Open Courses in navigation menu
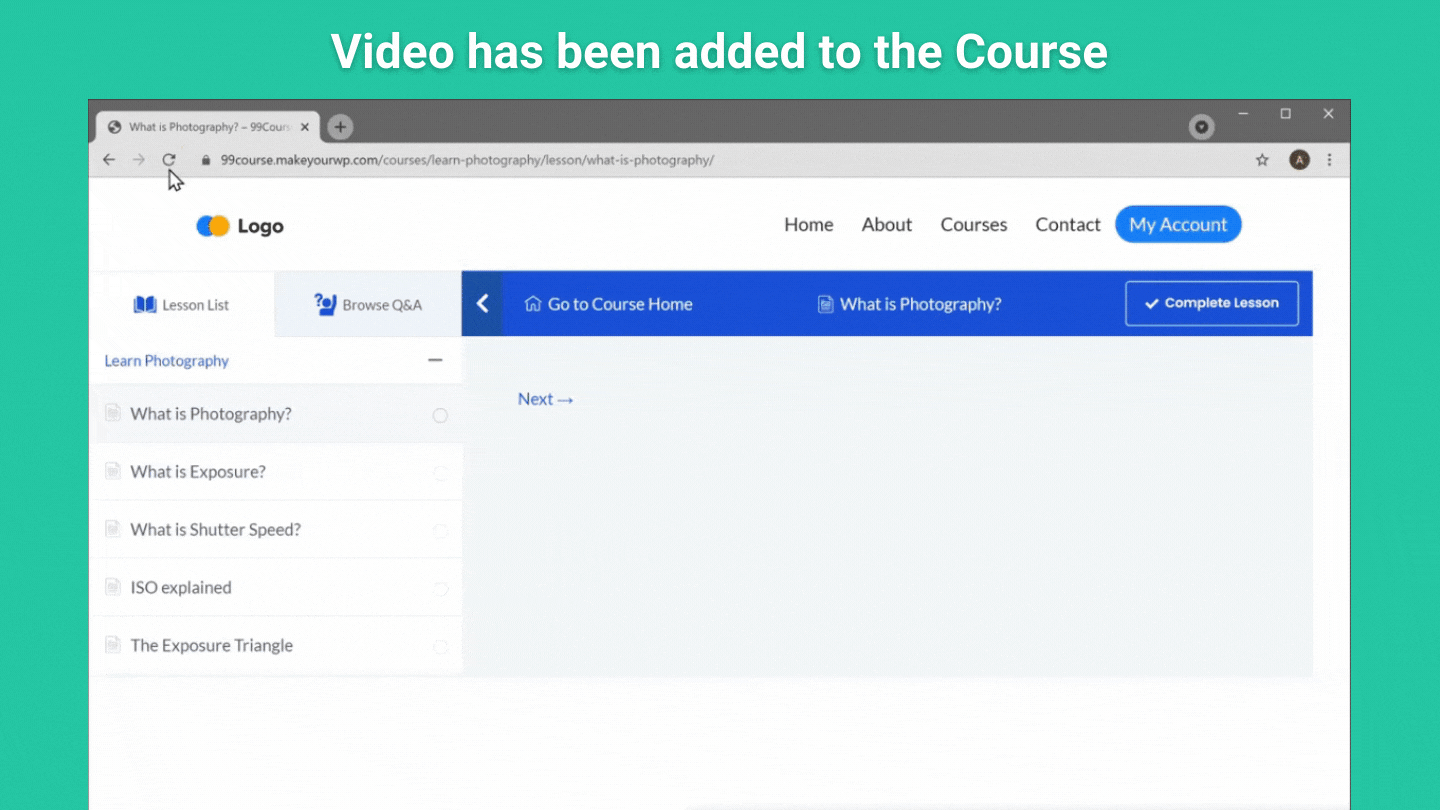The height and width of the screenshot is (810, 1440). (973, 225)
